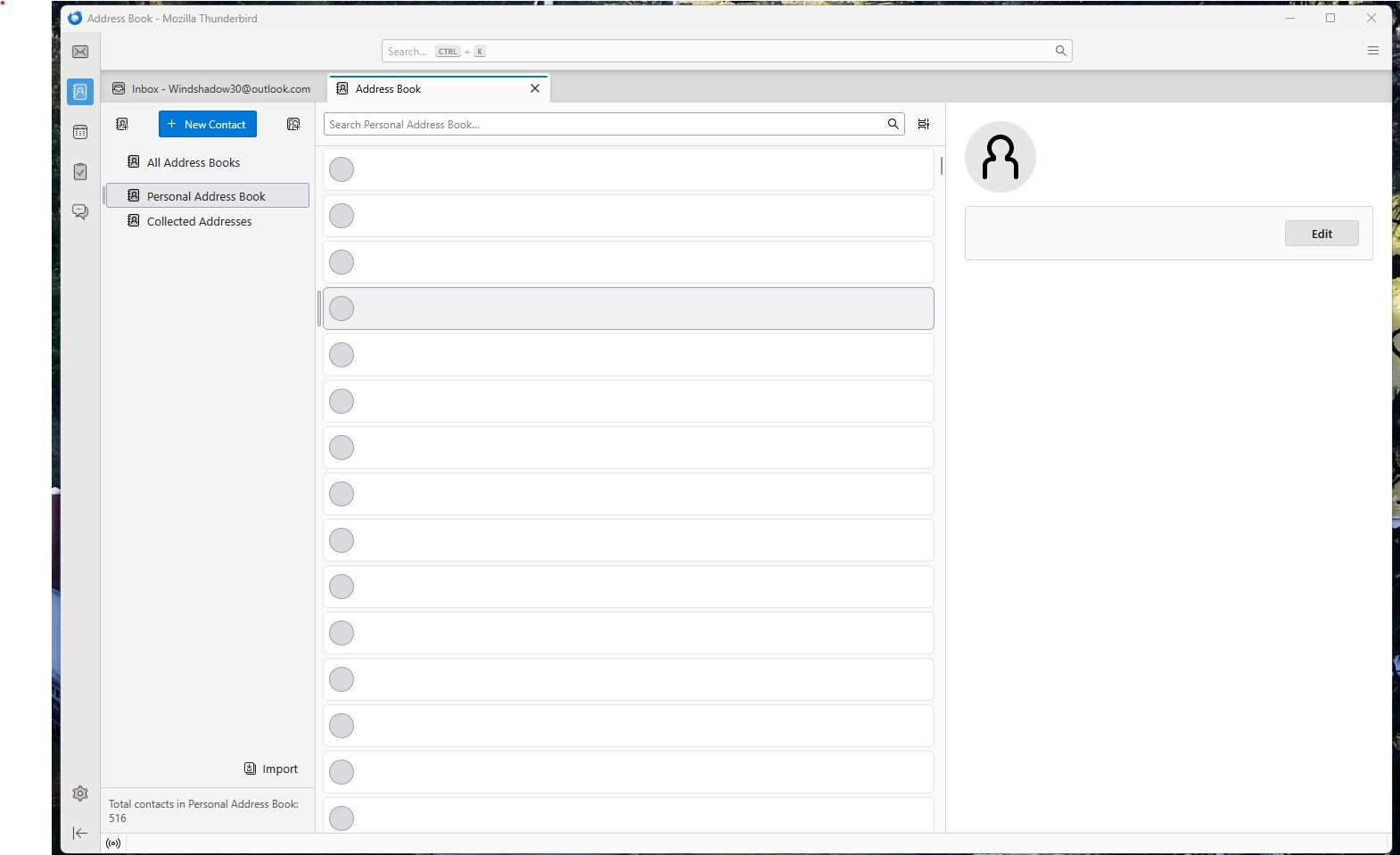Select the Address Book tab
The width and height of the screenshot is (1400, 855).
click(439, 88)
